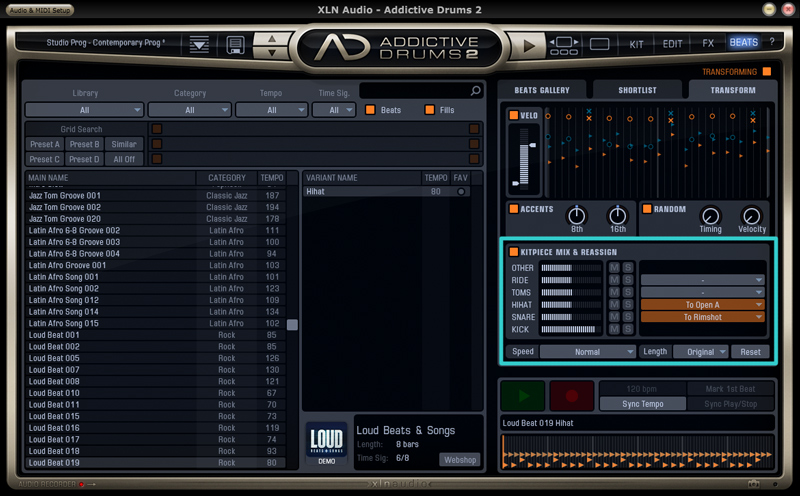
Task: Switch to the EDIT page
Action: click(x=672, y=44)
